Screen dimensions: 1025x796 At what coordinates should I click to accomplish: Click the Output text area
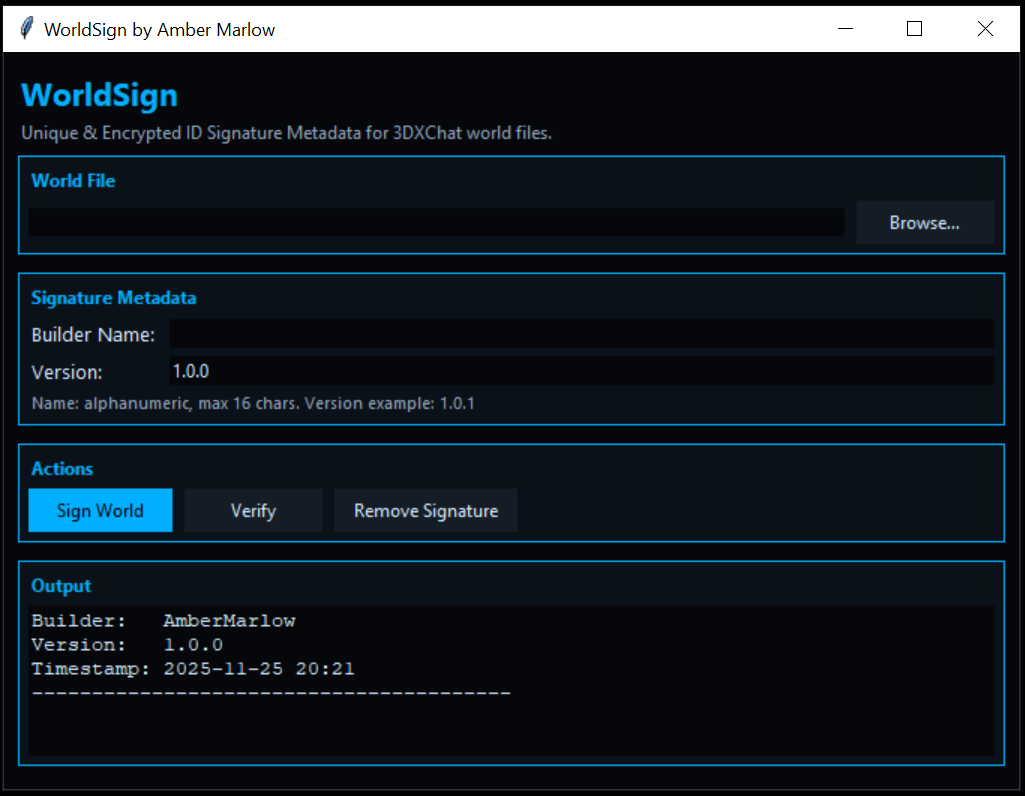(x=511, y=680)
